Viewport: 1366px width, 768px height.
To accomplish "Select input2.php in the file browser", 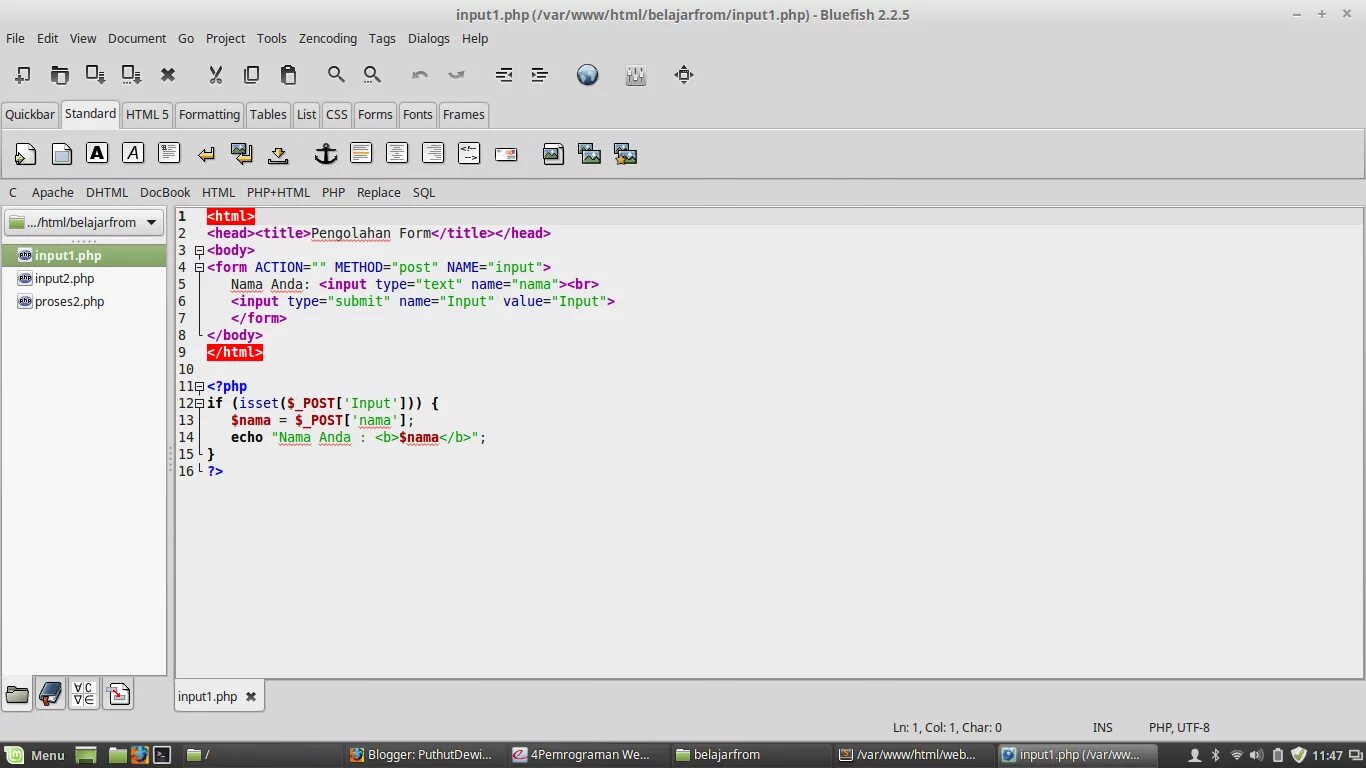I will click(84, 279).
